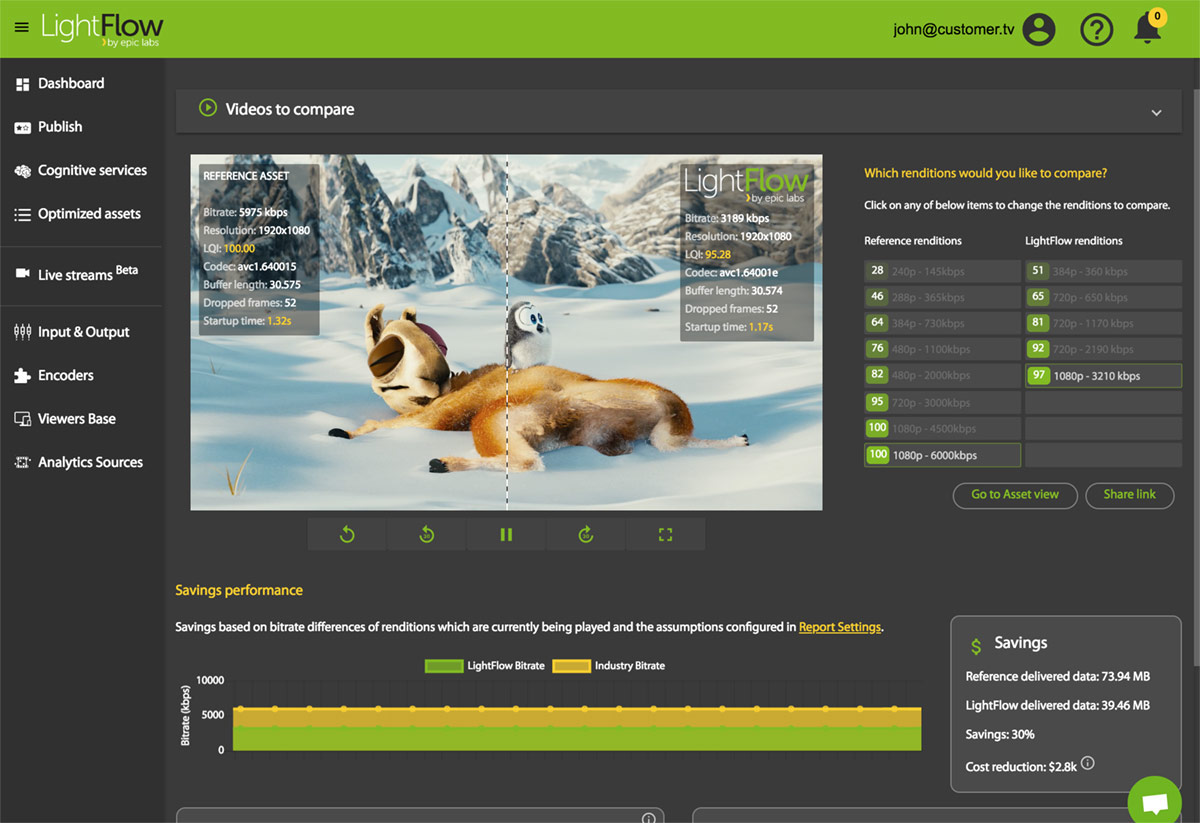Open the notifications bell

pos(1148,29)
